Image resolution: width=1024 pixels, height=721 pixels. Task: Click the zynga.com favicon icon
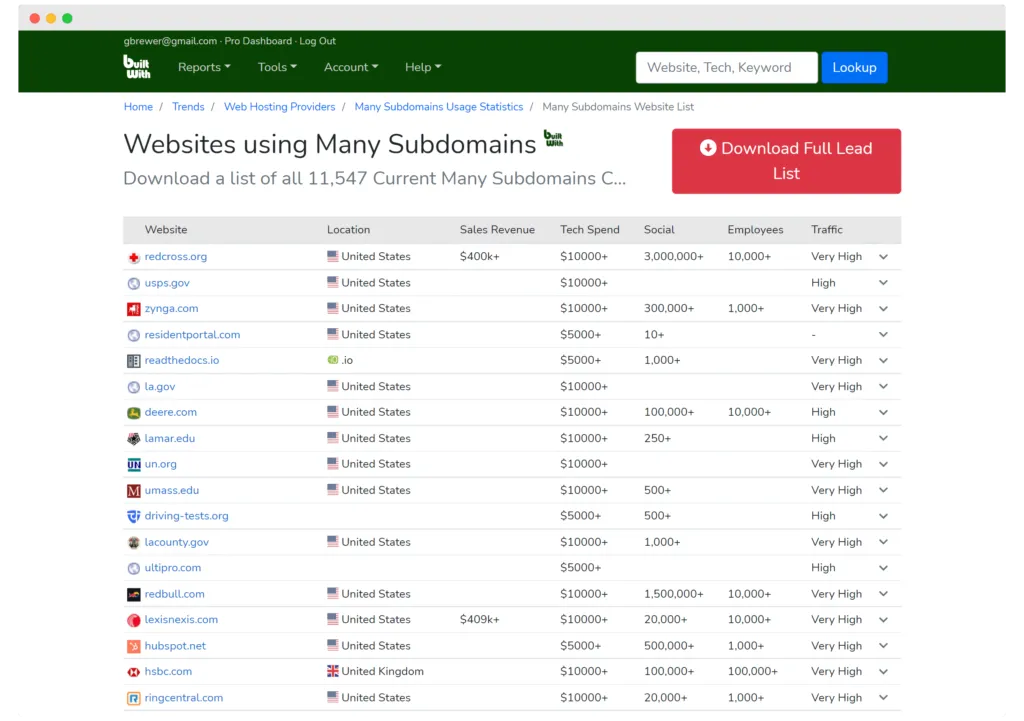(134, 309)
